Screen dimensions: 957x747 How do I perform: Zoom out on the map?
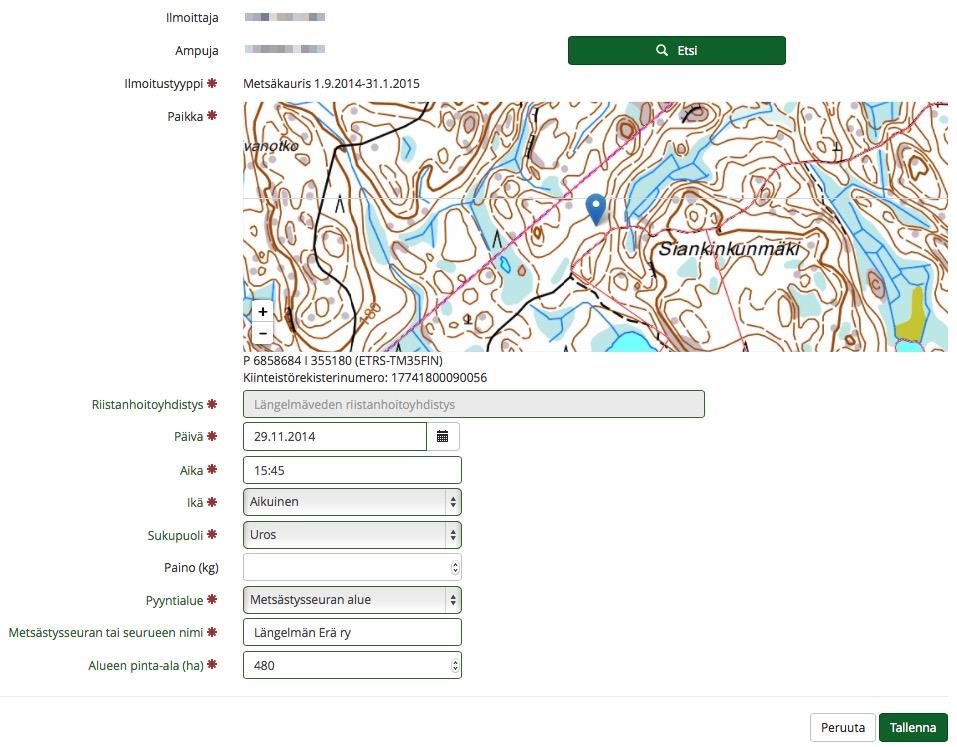click(262, 333)
